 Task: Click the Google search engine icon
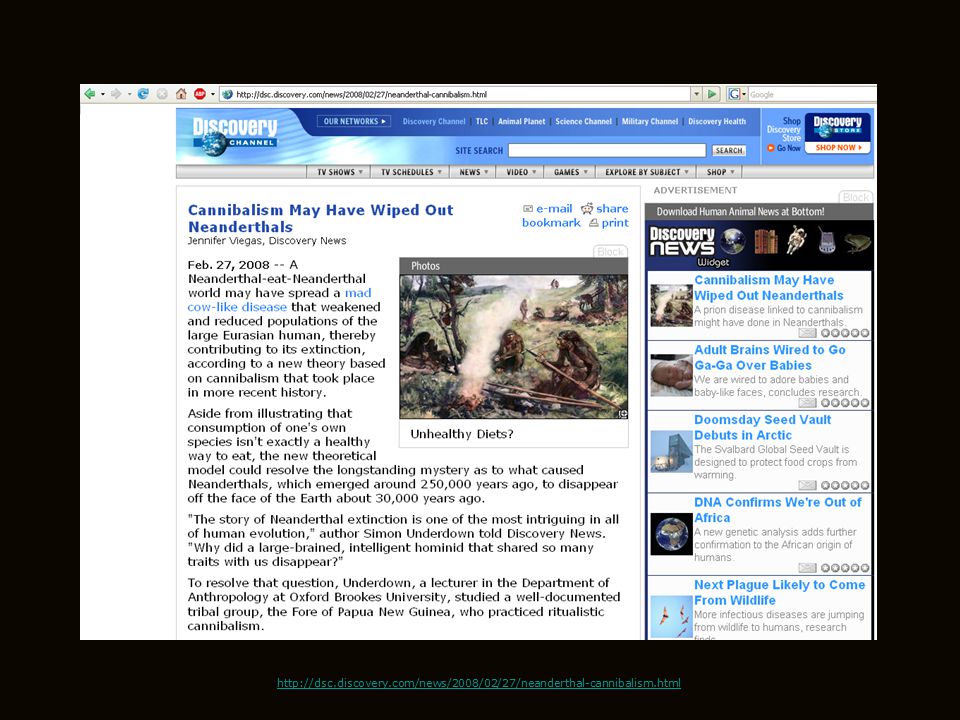[x=734, y=94]
